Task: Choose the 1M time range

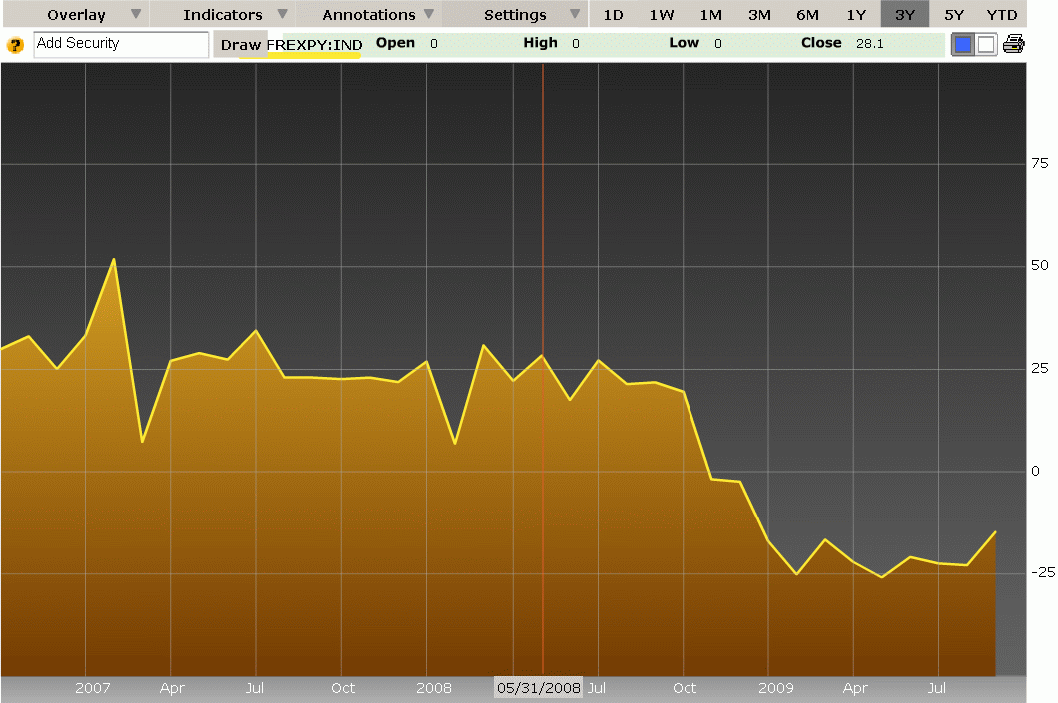Action: 710,14
